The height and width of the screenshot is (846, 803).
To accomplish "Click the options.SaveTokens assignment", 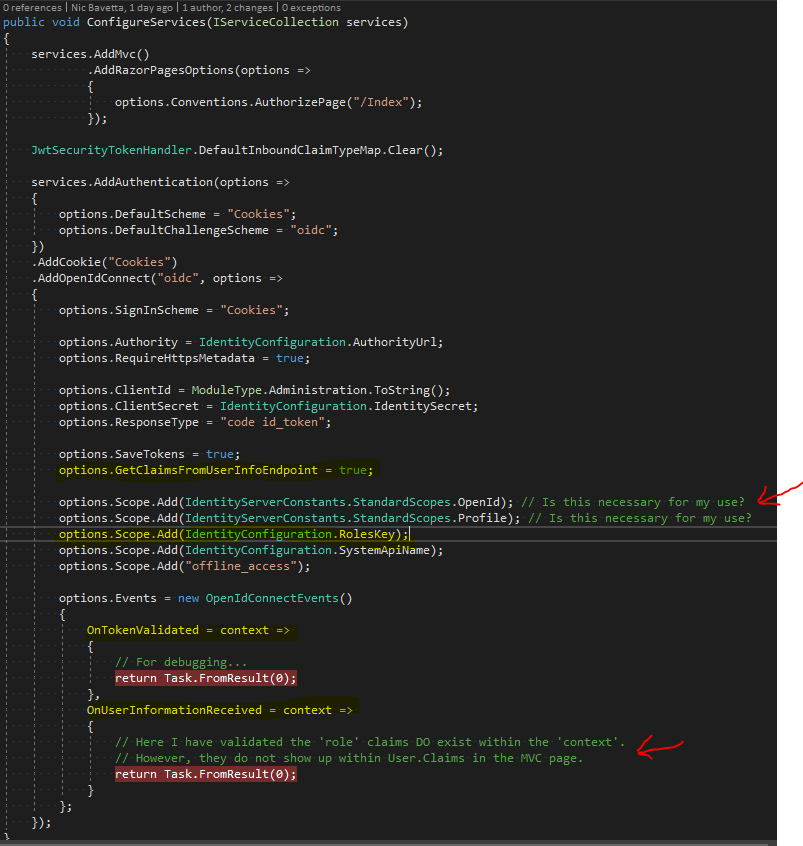I will coord(149,454).
